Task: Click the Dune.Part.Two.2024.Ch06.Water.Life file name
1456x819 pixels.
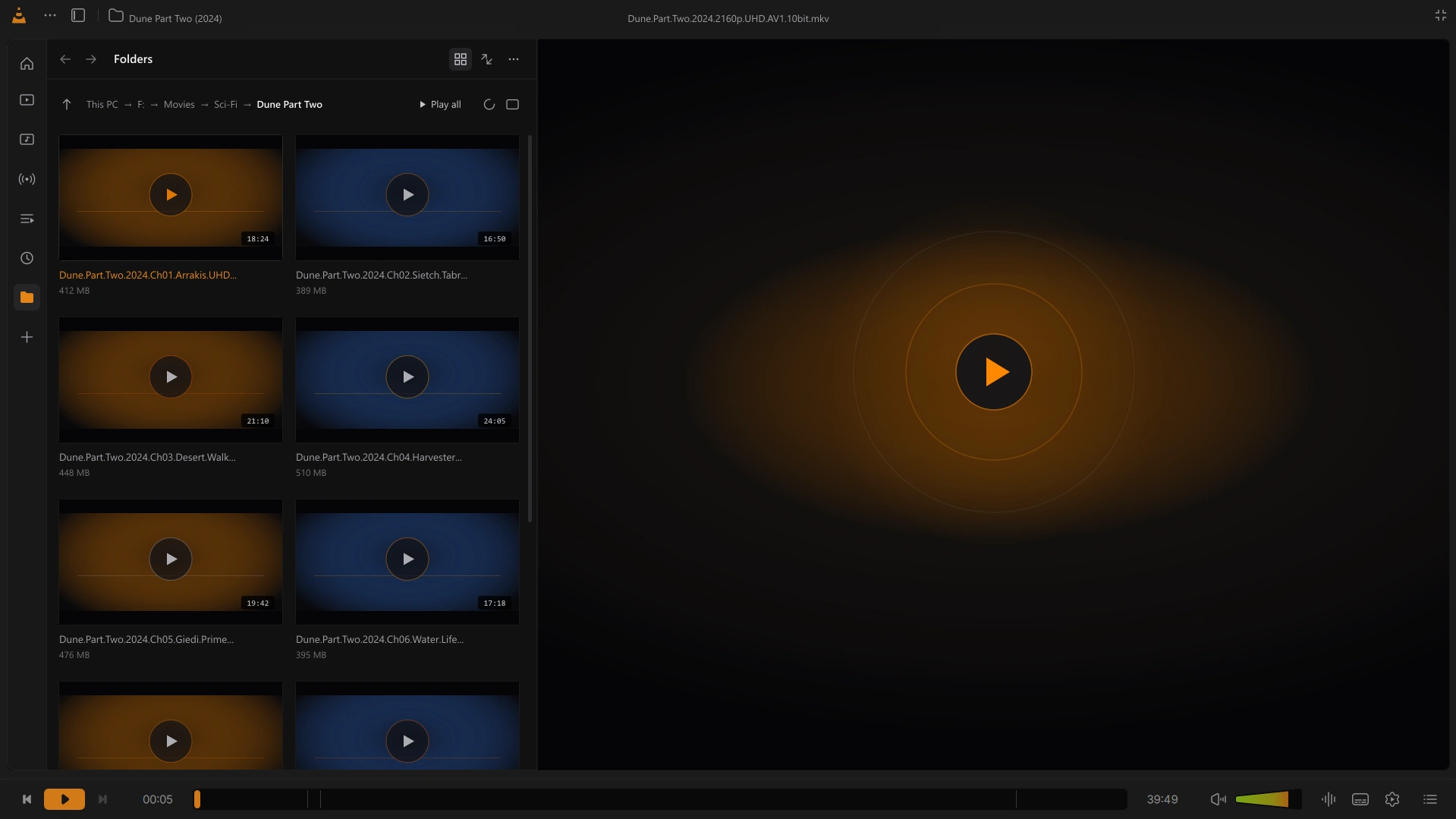Action: tap(379, 640)
